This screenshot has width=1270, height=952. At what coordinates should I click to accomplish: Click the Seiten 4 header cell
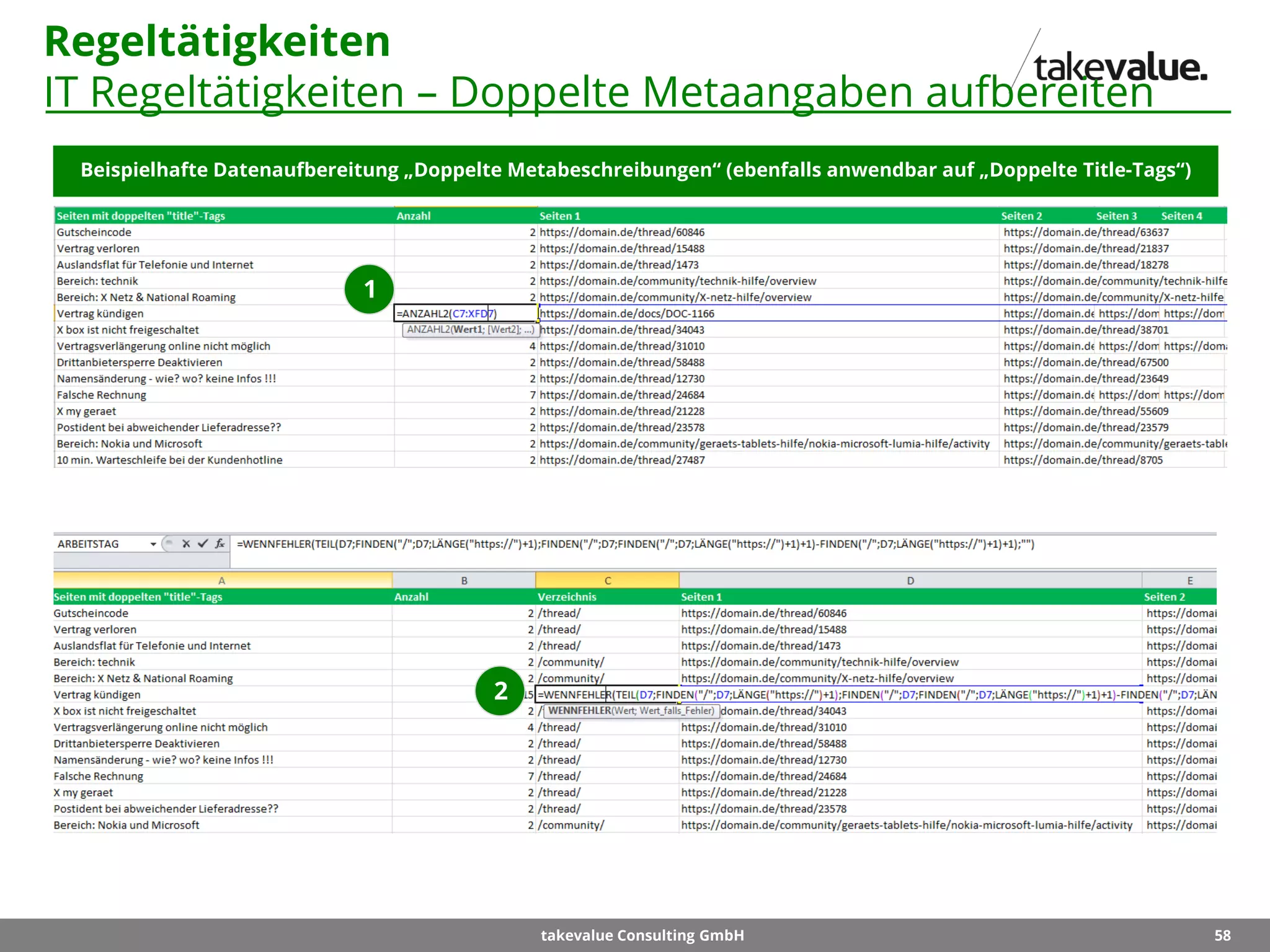(x=1181, y=216)
